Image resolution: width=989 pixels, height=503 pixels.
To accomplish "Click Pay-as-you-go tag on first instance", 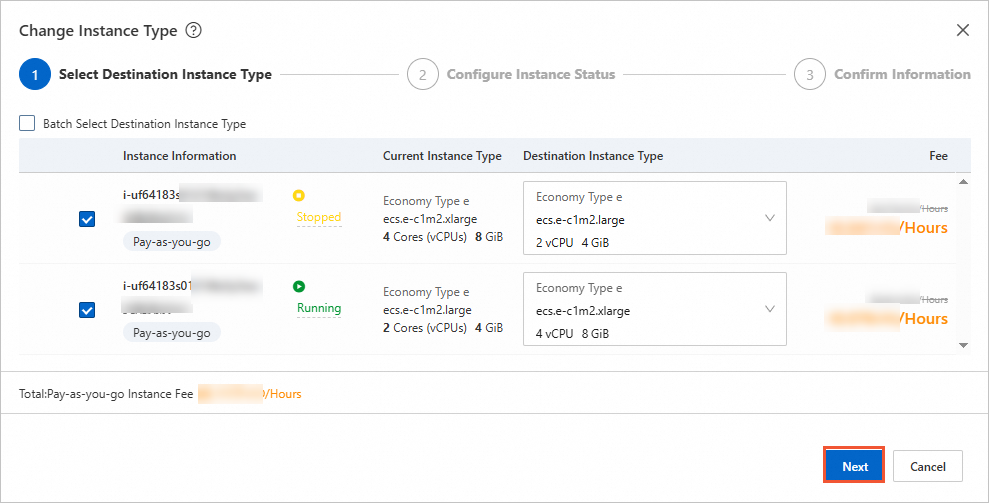I will point(172,242).
